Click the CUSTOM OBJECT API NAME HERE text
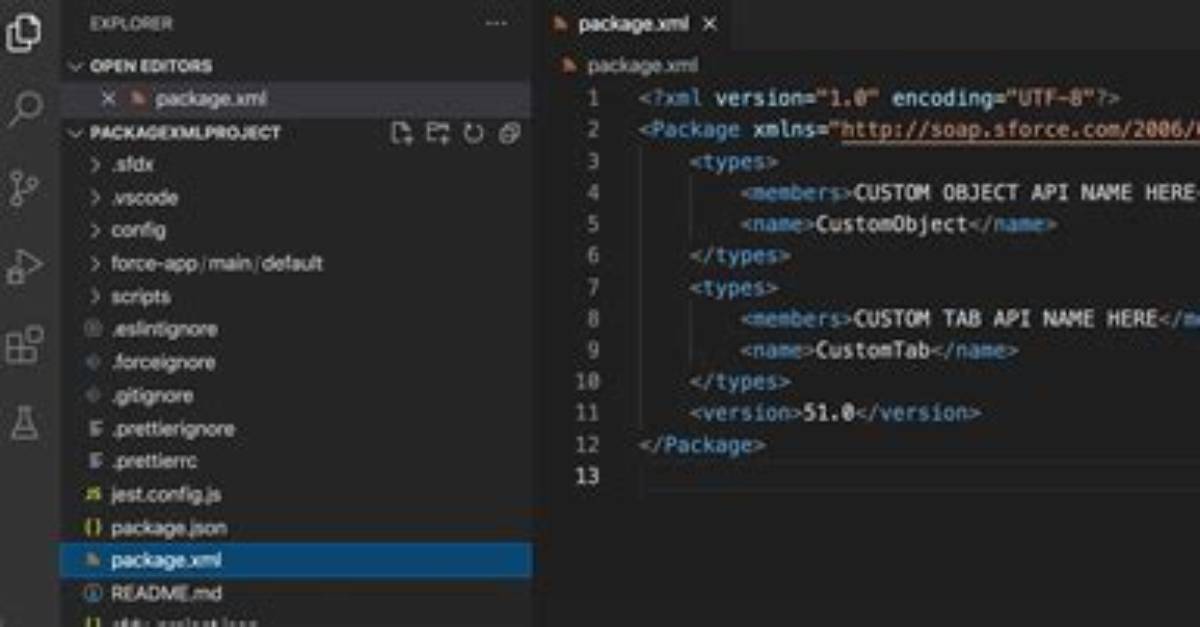The width and height of the screenshot is (1200, 627). click(1024, 192)
